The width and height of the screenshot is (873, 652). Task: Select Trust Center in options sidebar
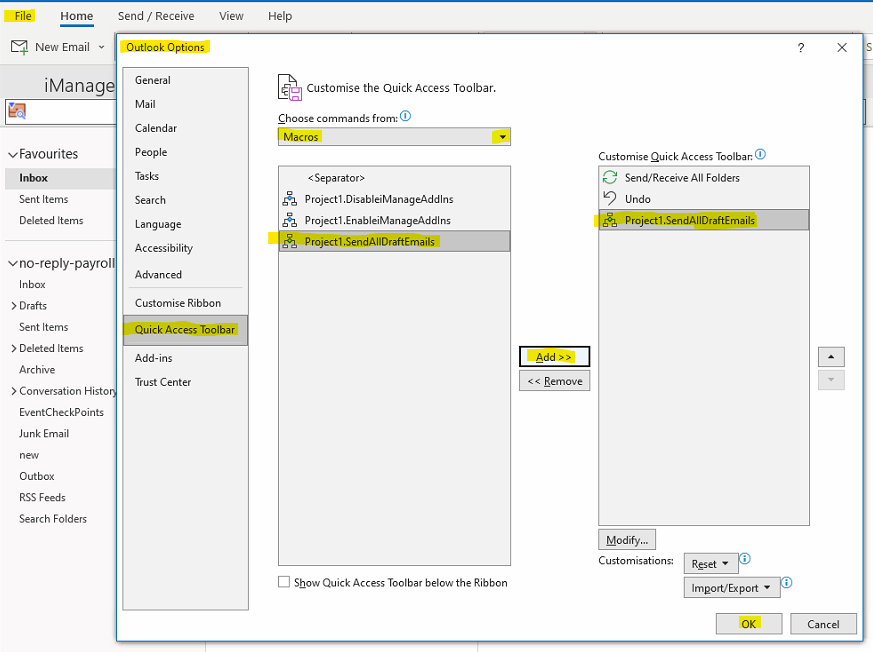(x=163, y=382)
